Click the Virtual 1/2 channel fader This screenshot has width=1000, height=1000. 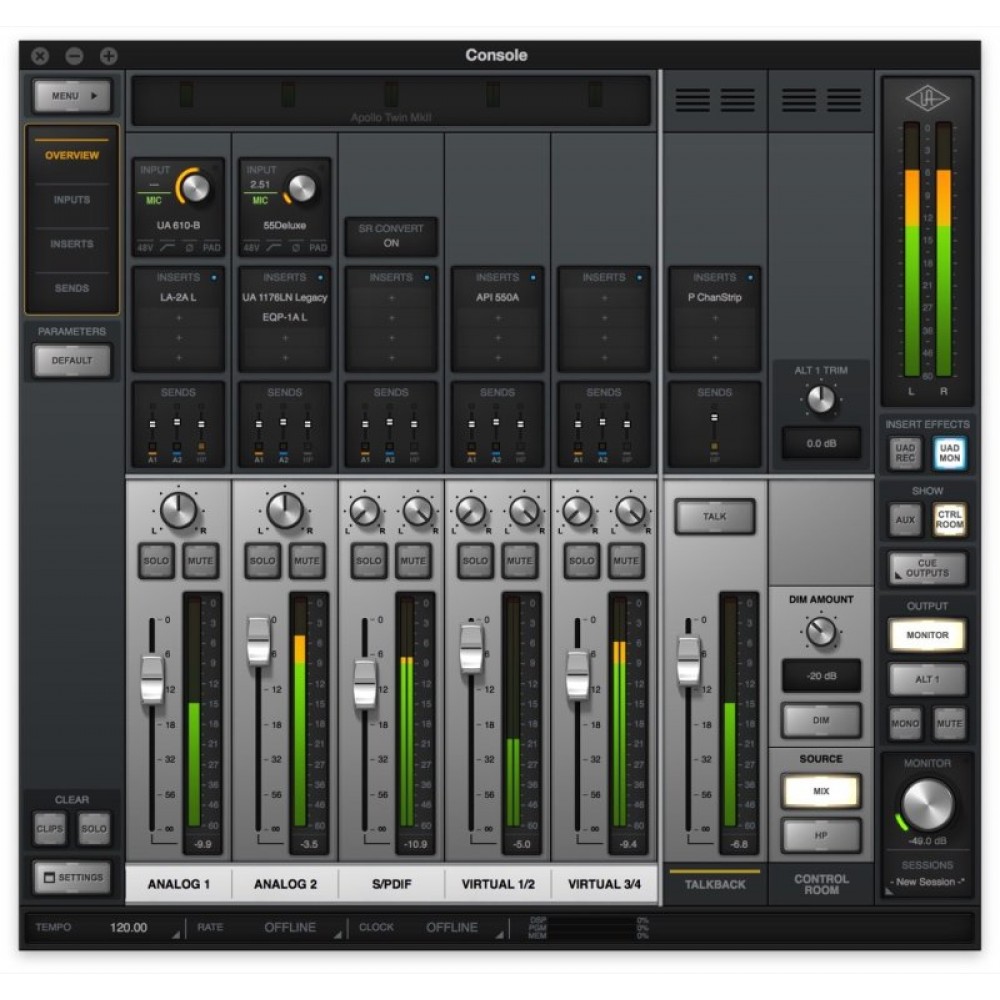pyautogui.click(x=471, y=649)
